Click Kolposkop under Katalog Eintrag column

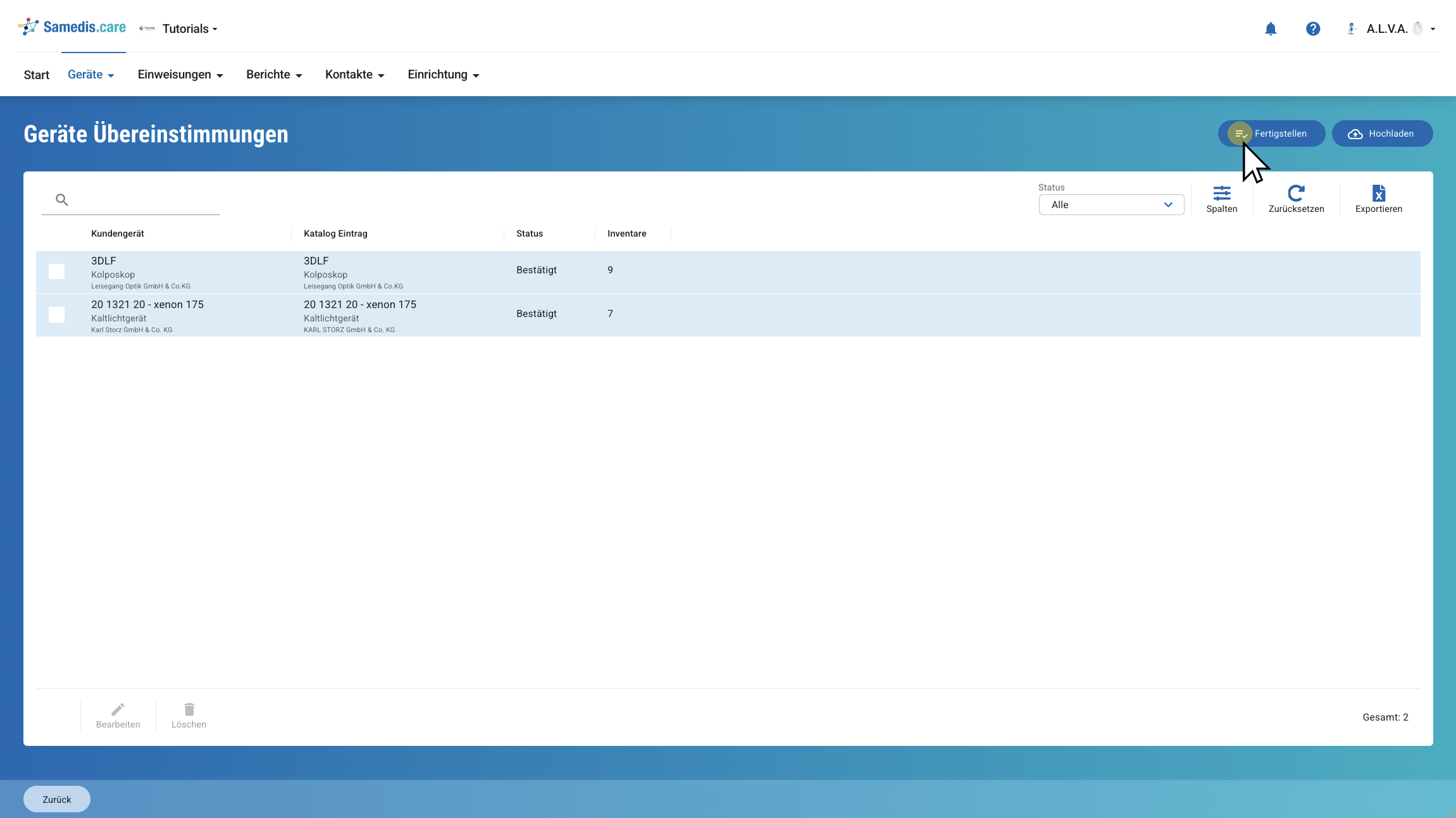pyautogui.click(x=326, y=275)
